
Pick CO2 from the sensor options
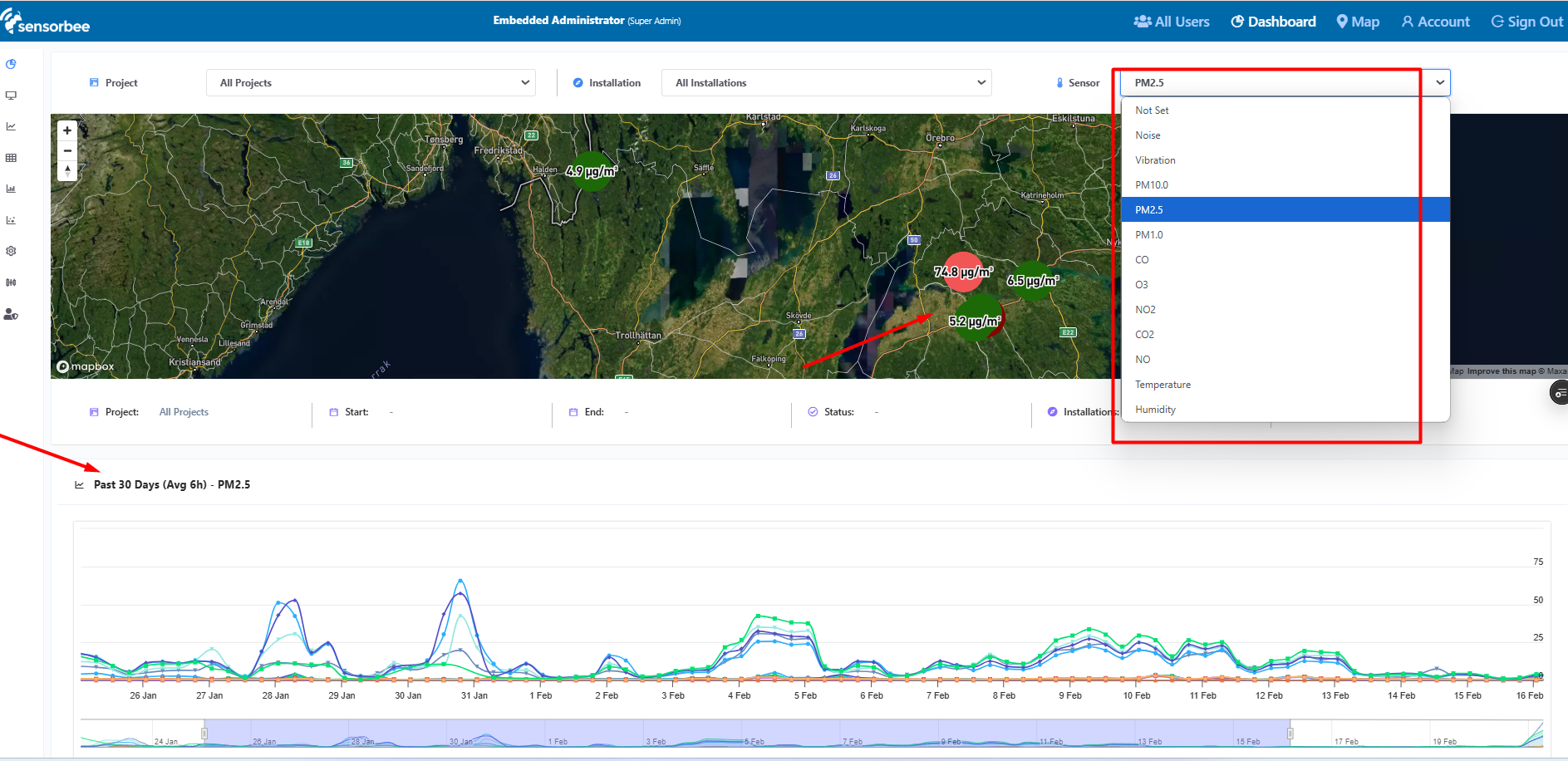1144,335
